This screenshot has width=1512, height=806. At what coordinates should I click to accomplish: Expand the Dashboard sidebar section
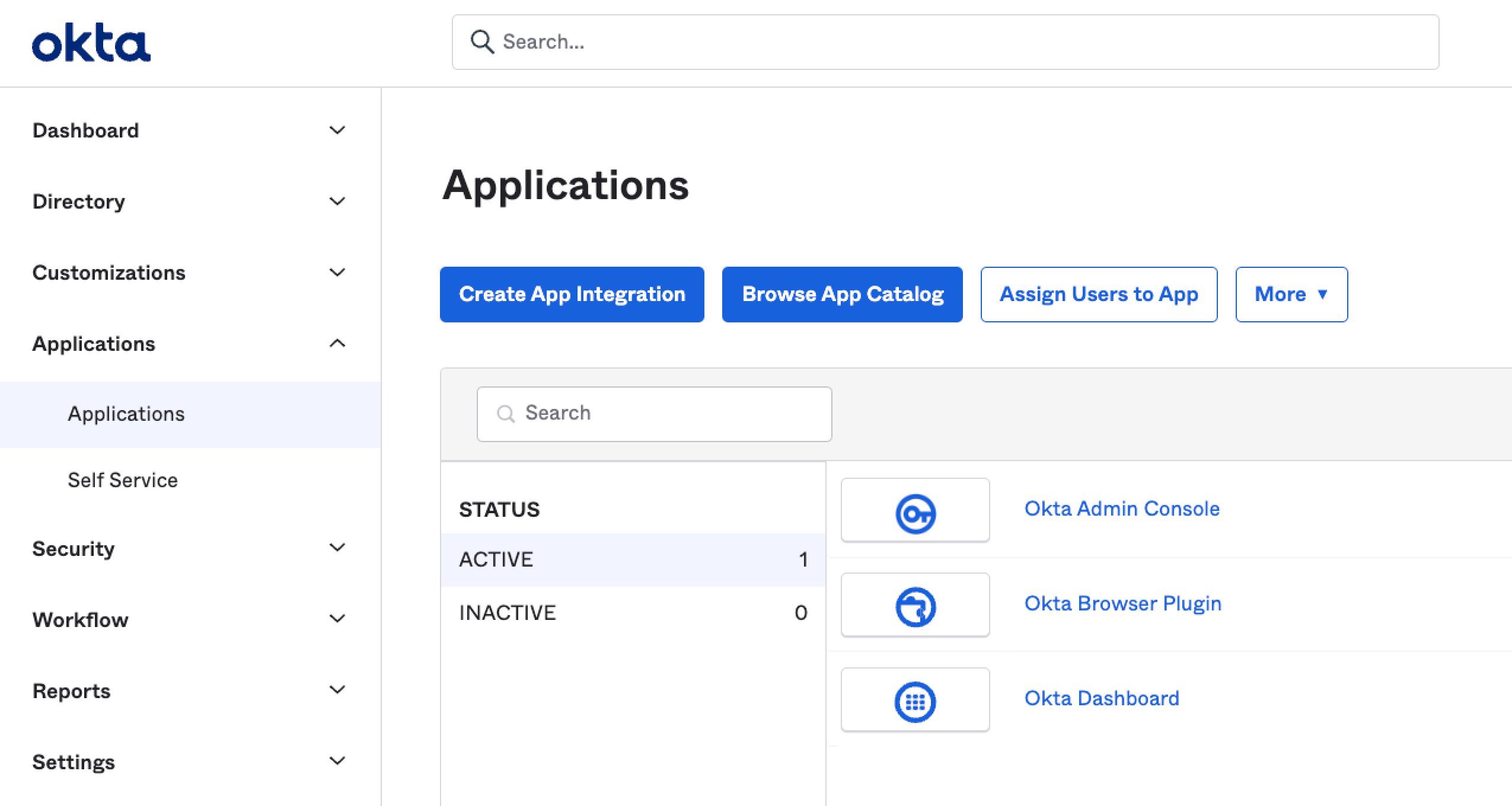337,130
